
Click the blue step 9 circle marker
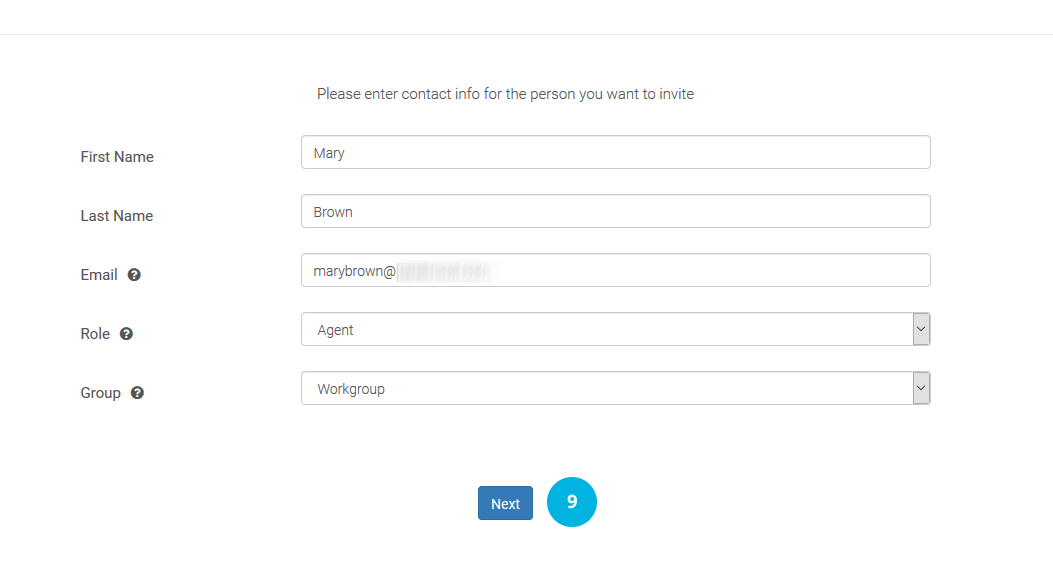click(x=571, y=502)
